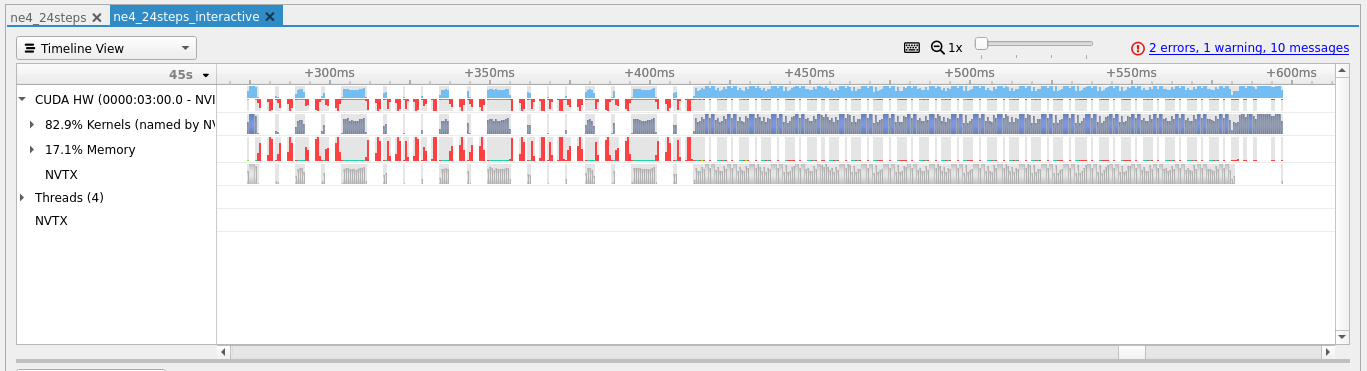Image resolution: width=1367 pixels, height=371 pixels.
Task: Click the zoom out magnifier icon
Action: click(x=937, y=47)
